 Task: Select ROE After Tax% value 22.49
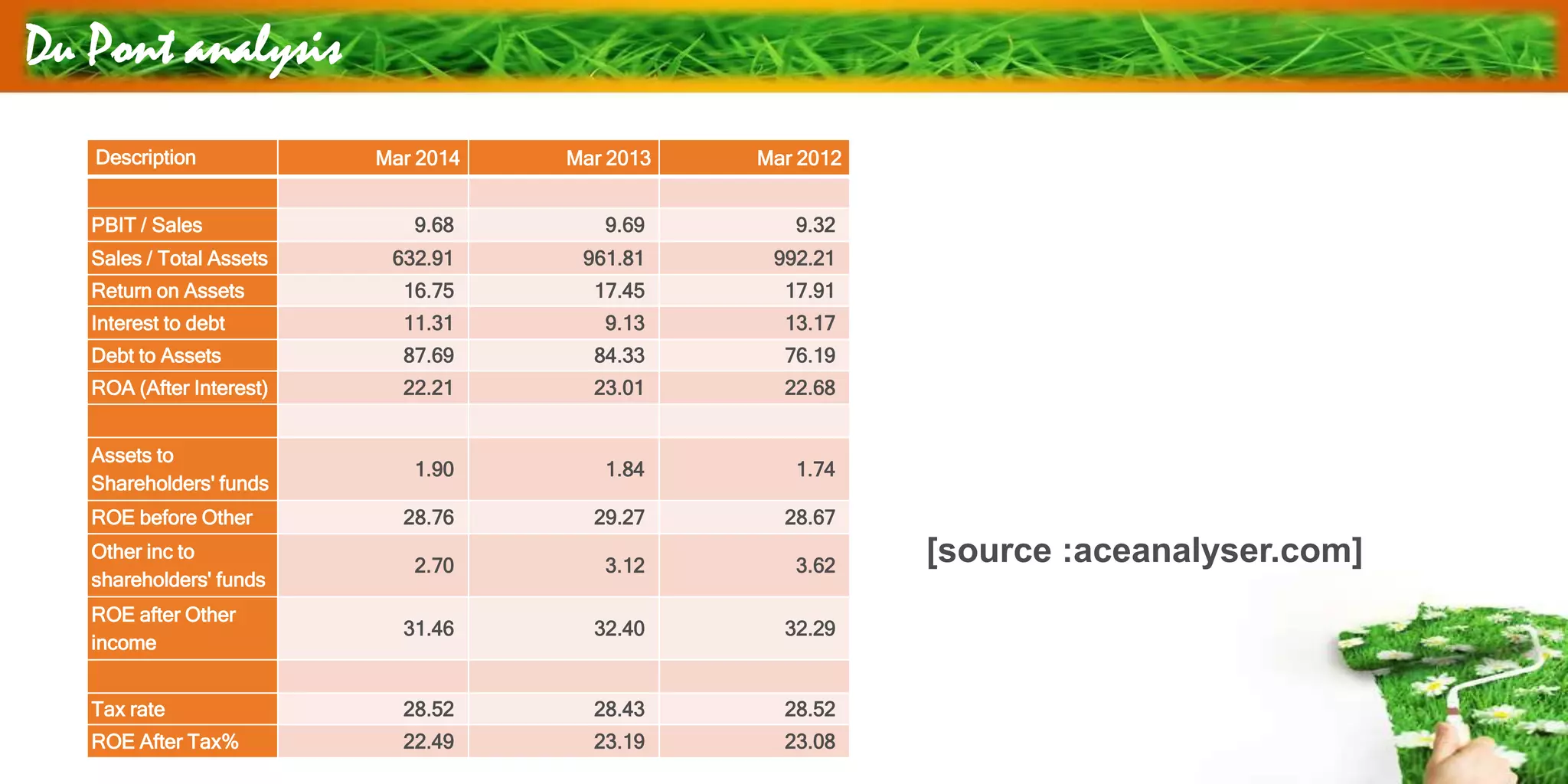429,741
